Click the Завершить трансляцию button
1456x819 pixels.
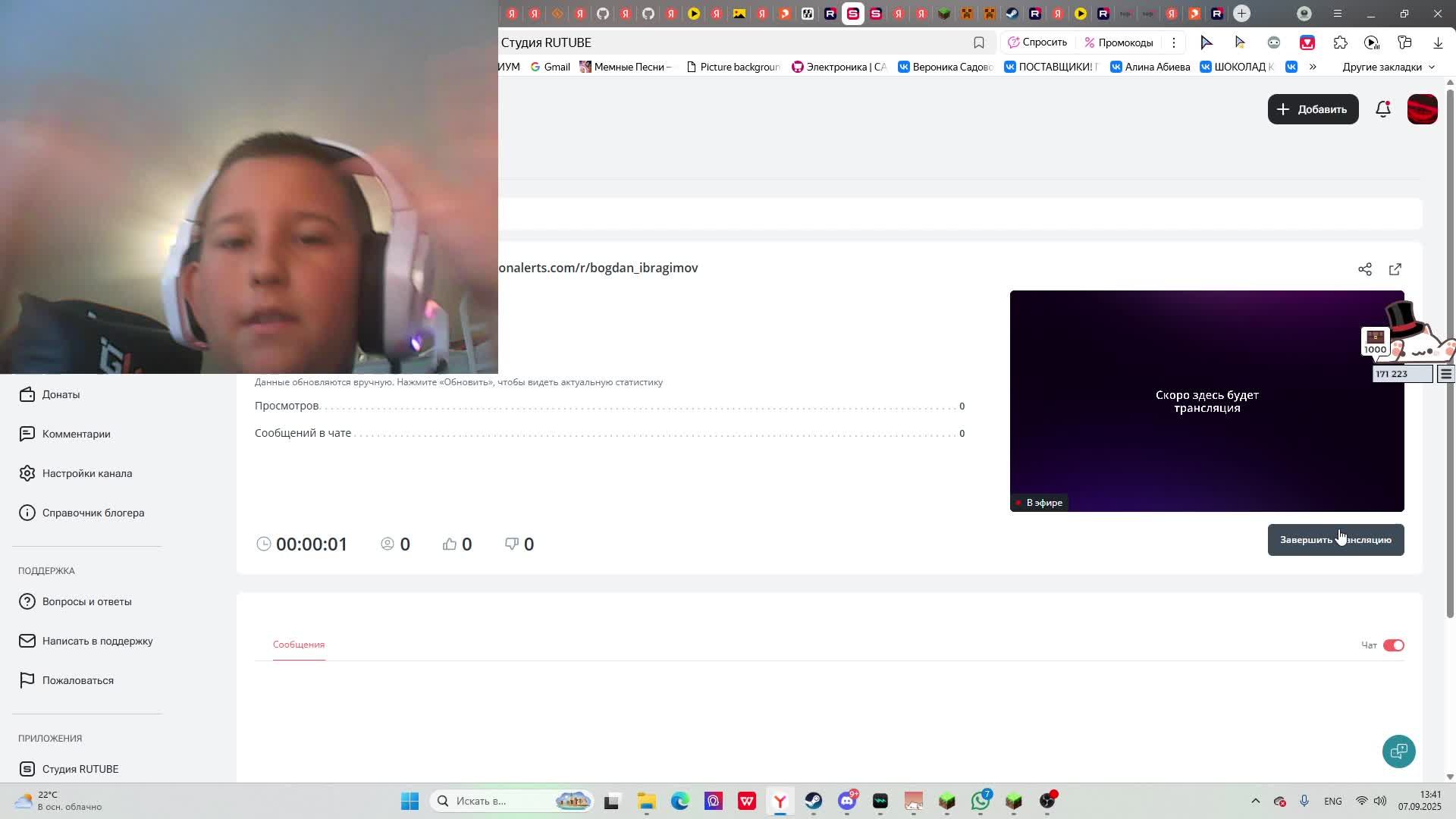pos(1335,540)
